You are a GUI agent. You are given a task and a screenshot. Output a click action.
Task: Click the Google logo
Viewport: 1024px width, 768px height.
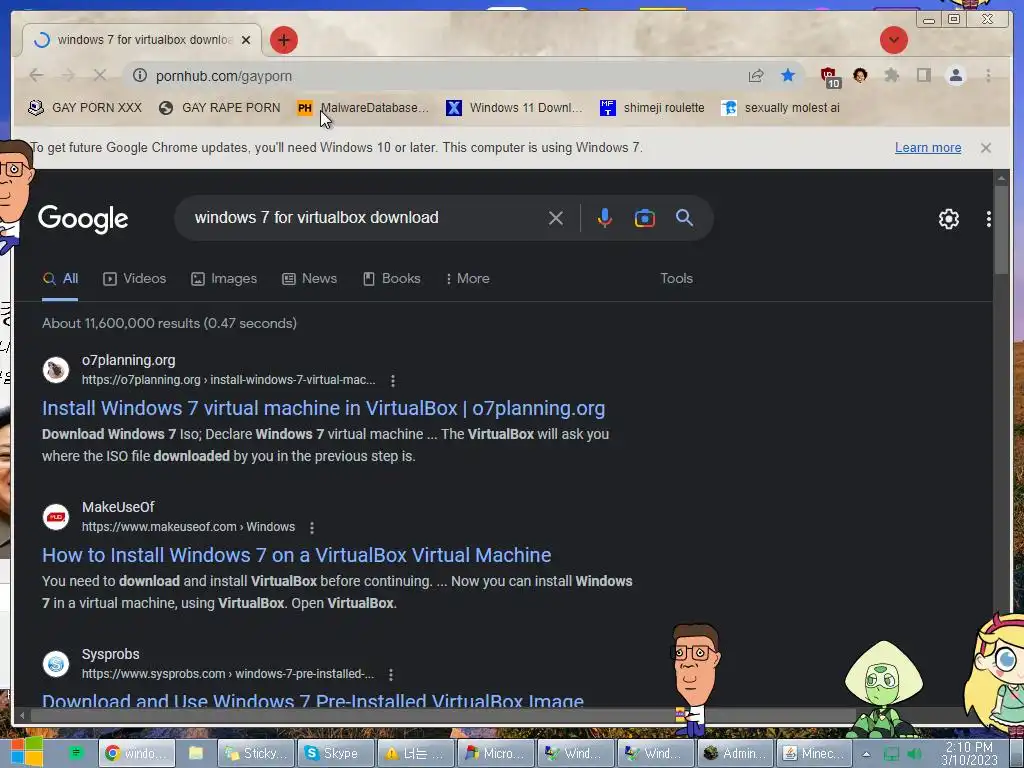pos(83,219)
